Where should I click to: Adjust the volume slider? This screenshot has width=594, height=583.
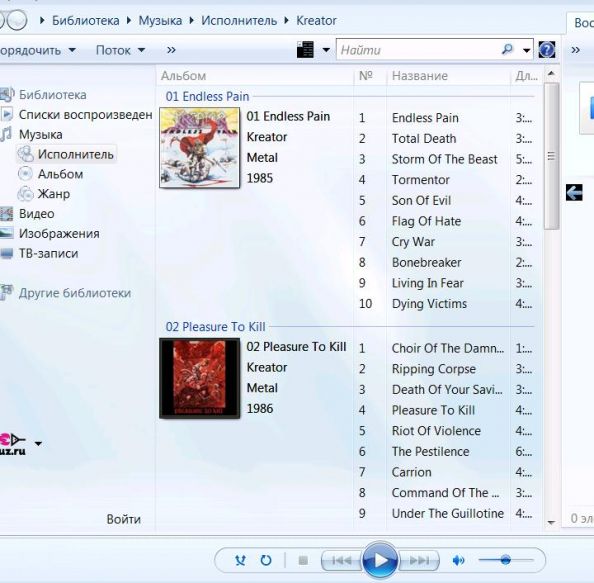pyautogui.click(x=506, y=560)
